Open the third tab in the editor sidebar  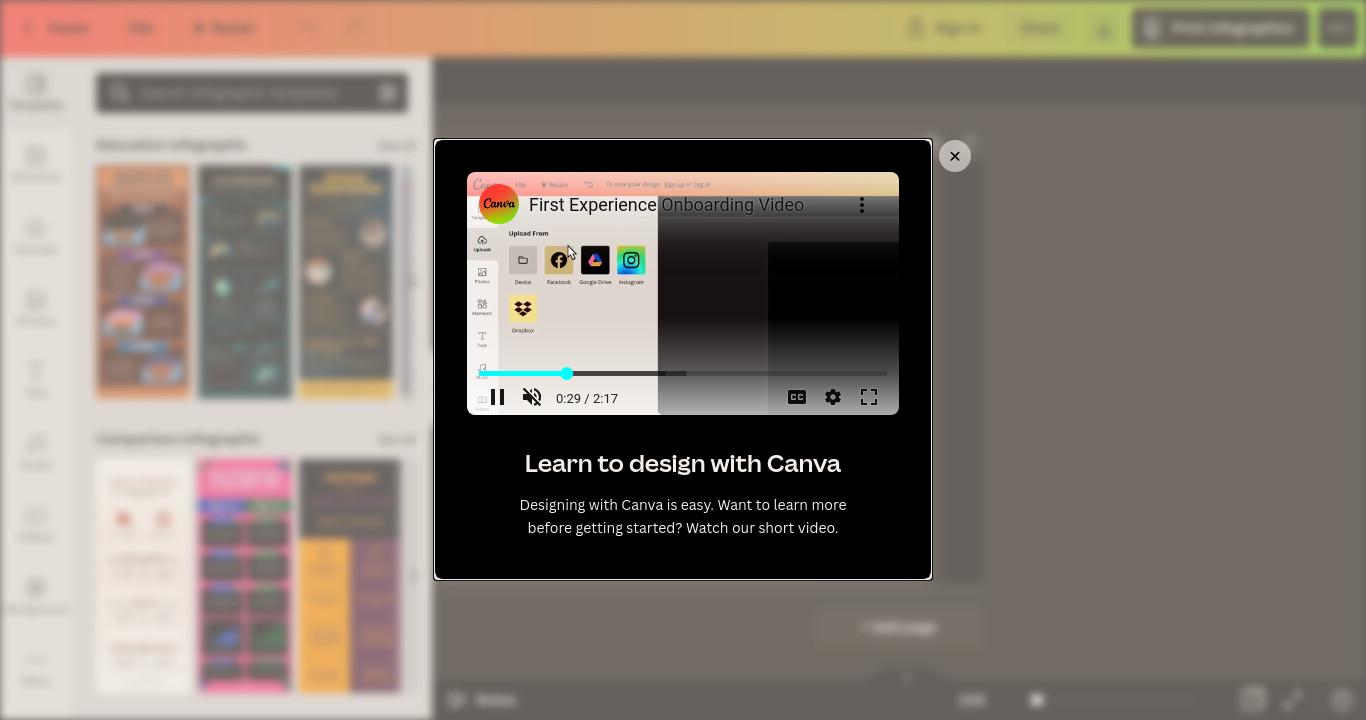(36, 236)
